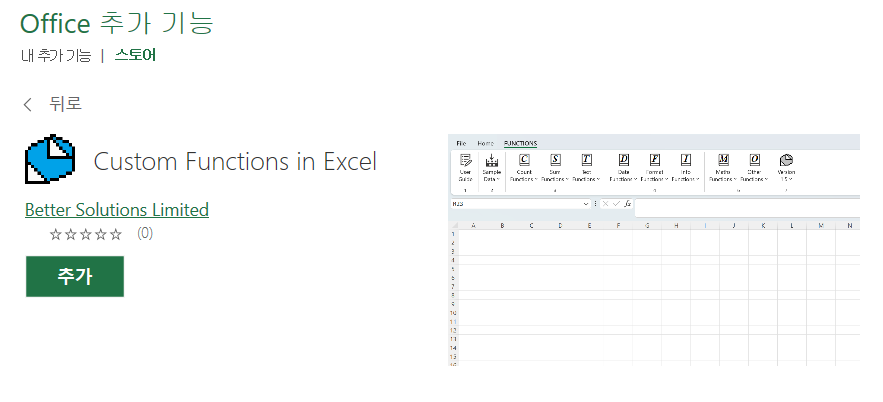
Task: Select File tab in preview screenshot
Action: click(x=461, y=144)
